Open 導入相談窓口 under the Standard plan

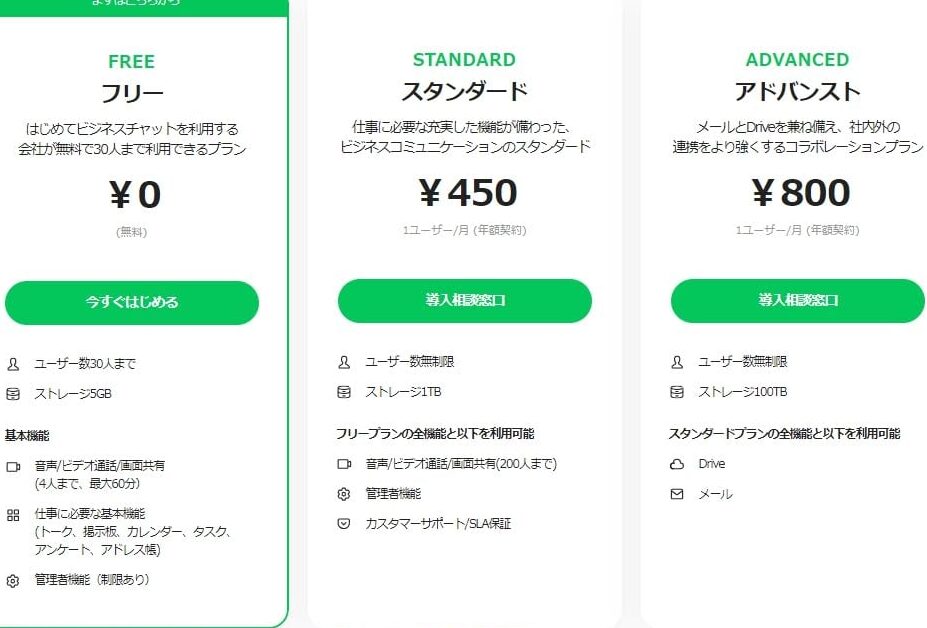click(465, 301)
